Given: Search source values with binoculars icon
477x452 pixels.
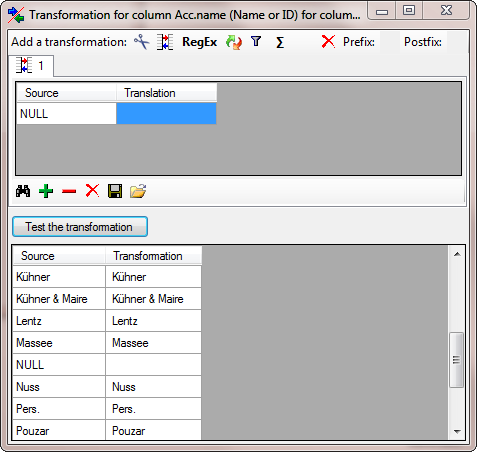Looking at the screenshot, I should tap(23, 191).
